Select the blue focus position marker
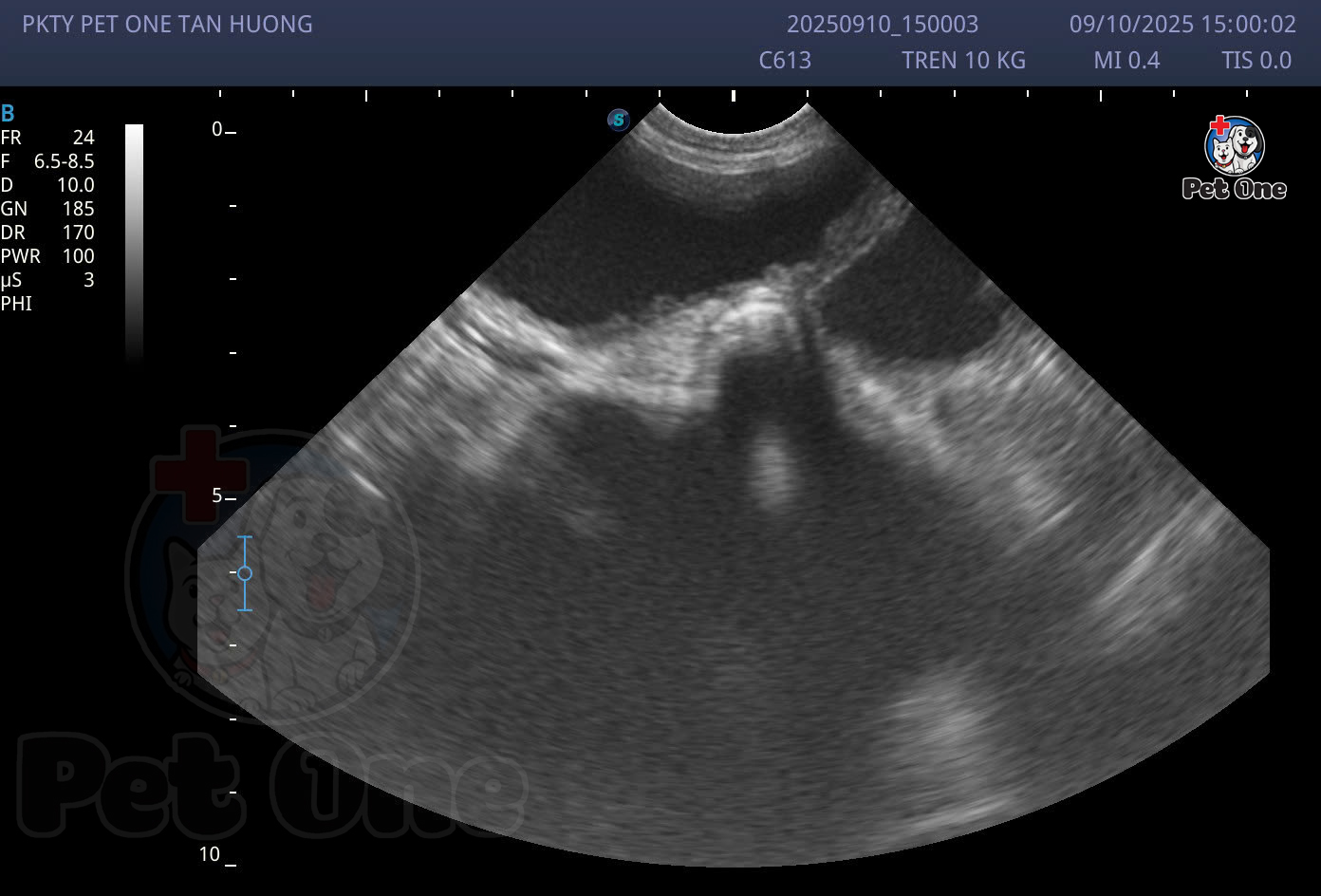The image size is (1321, 896). coord(245,573)
